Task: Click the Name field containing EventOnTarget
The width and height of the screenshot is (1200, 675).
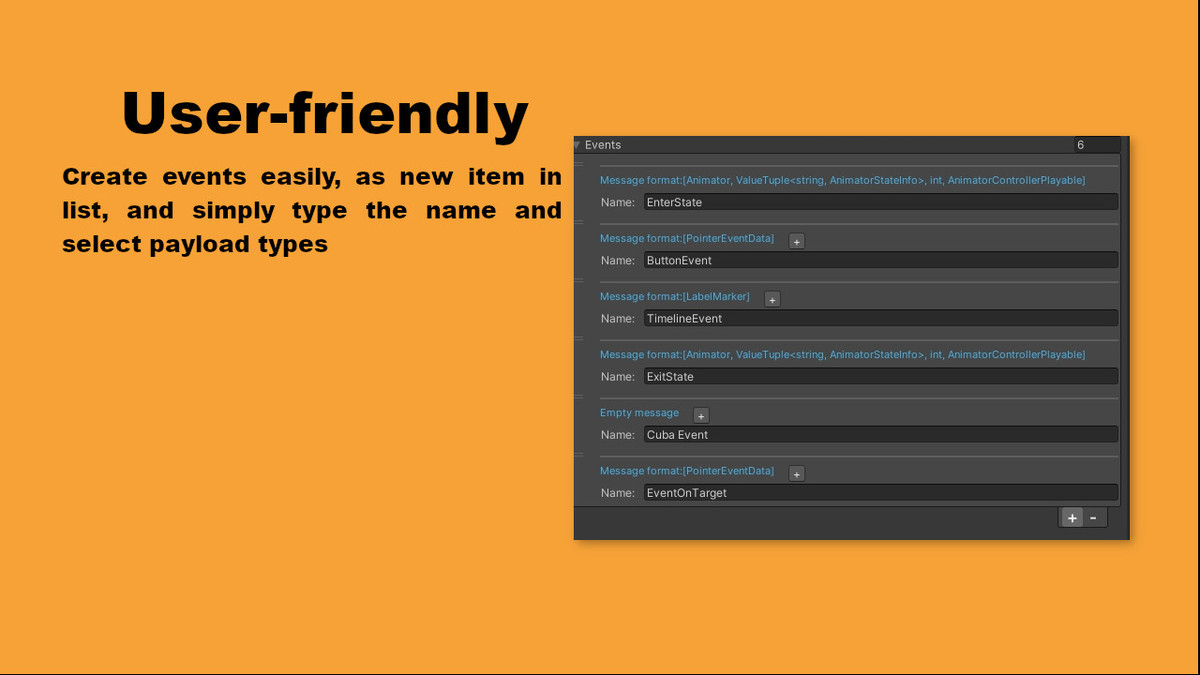Action: pos(881,492)
